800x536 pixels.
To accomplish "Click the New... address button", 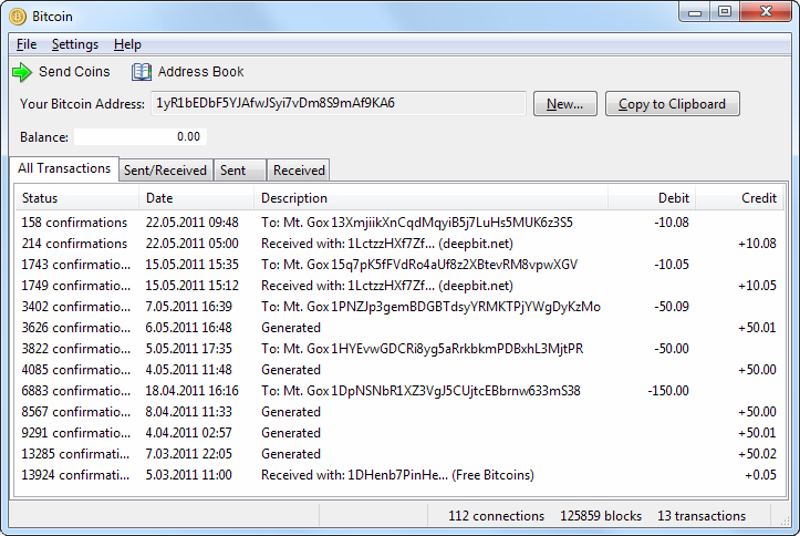I will coord(565,104).
